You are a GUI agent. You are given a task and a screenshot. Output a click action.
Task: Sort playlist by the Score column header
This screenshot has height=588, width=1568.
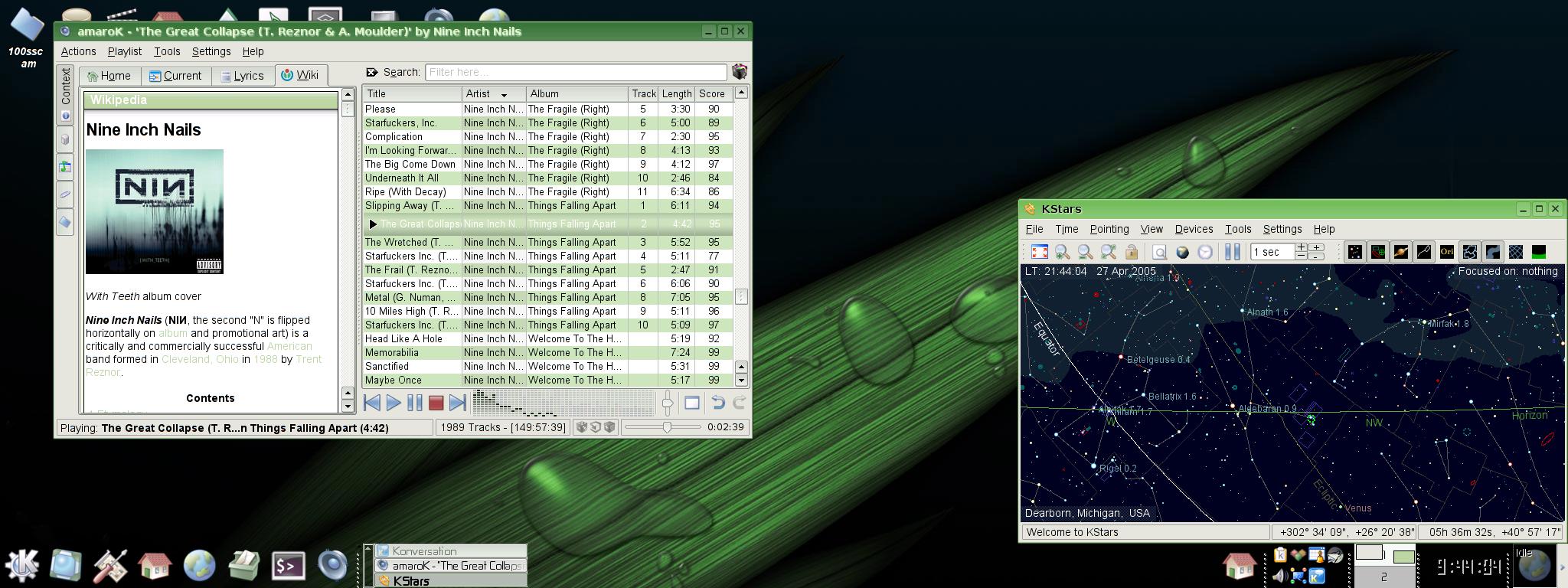pyautogui.click(x=714, y=93)
